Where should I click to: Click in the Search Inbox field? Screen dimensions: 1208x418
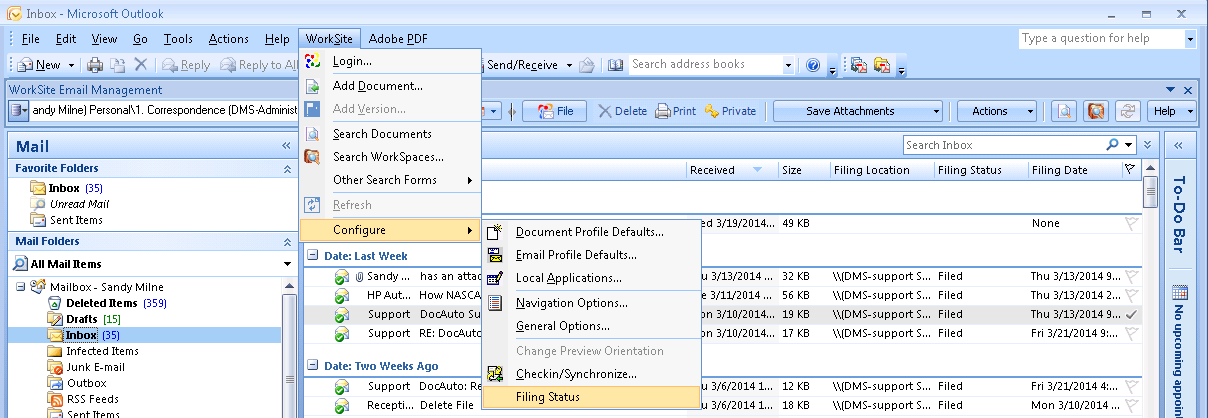coord(1003,145)
